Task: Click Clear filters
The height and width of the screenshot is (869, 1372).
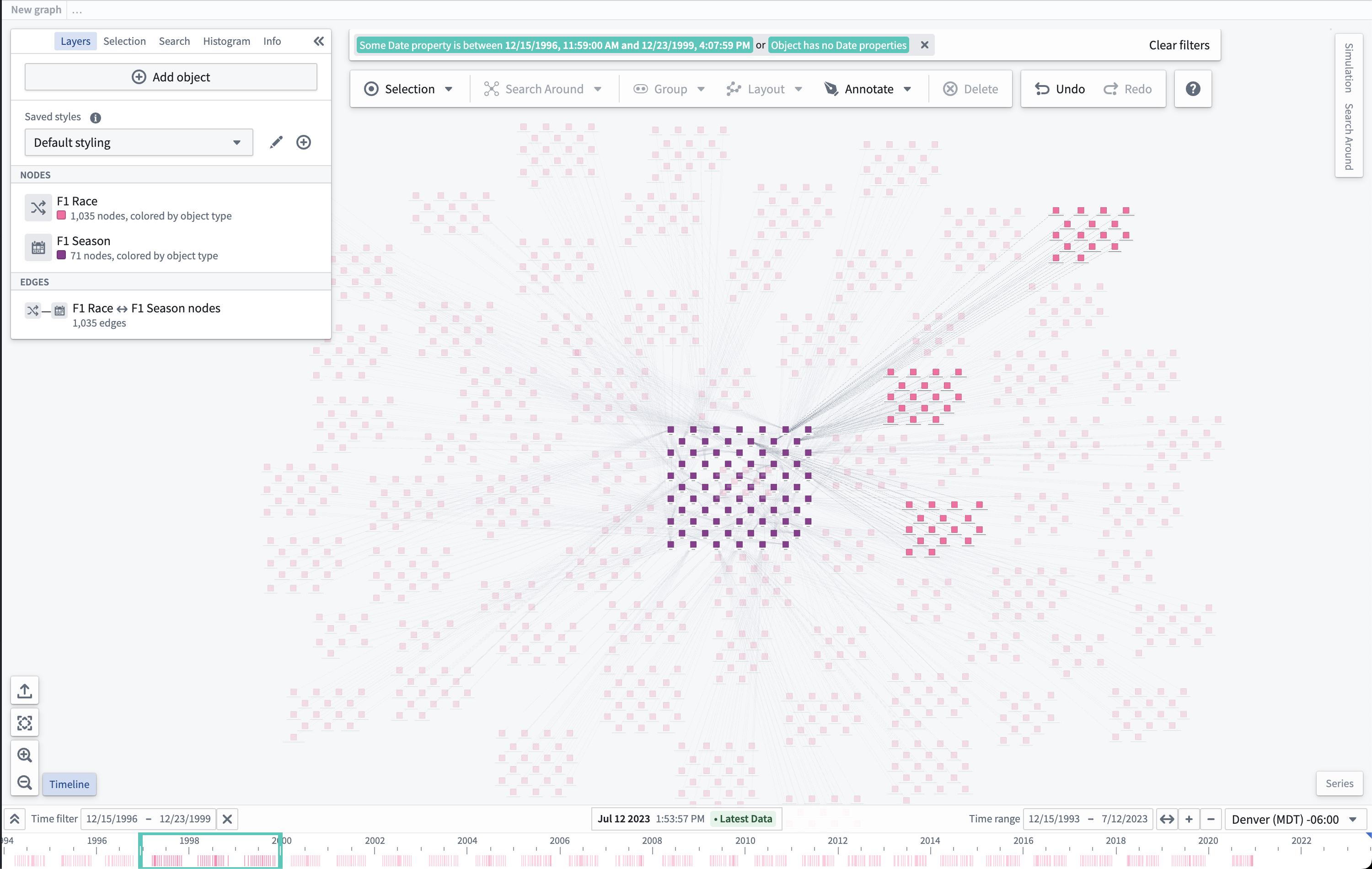Action: (x=1179, y=45)
